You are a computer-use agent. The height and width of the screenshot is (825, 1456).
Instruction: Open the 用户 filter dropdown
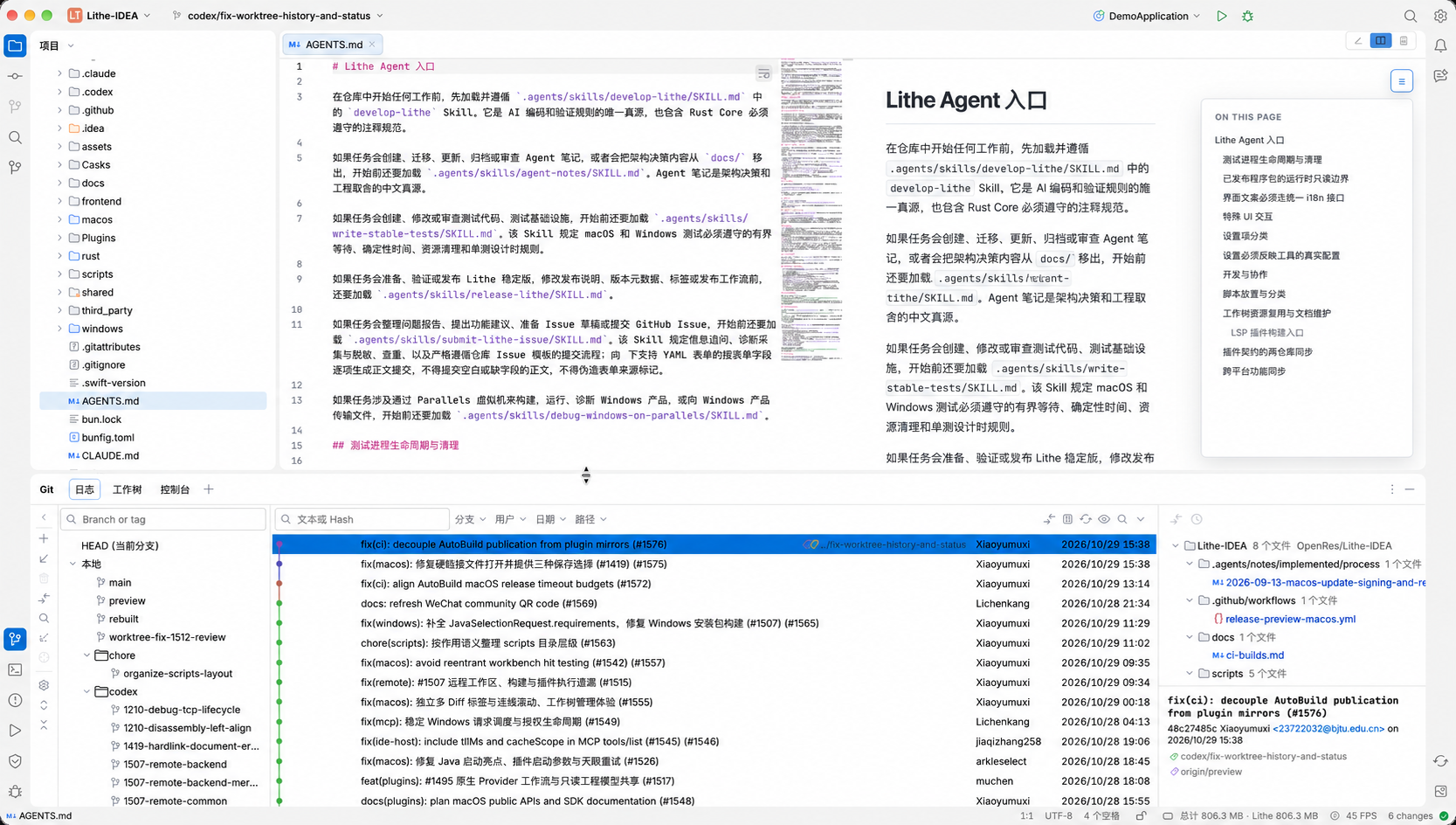pos(511,519)
